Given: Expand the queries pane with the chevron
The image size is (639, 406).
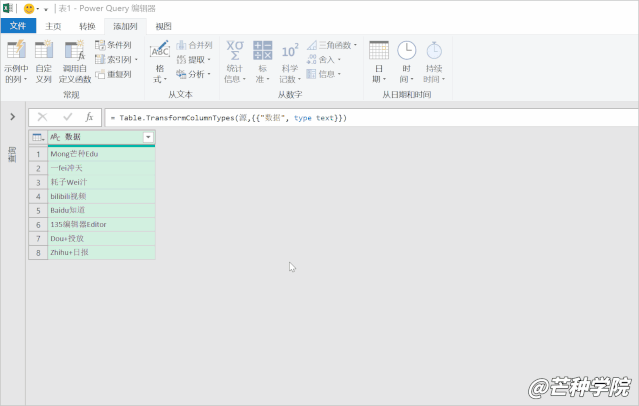Looking at the screenshot, I should point(12,117).
